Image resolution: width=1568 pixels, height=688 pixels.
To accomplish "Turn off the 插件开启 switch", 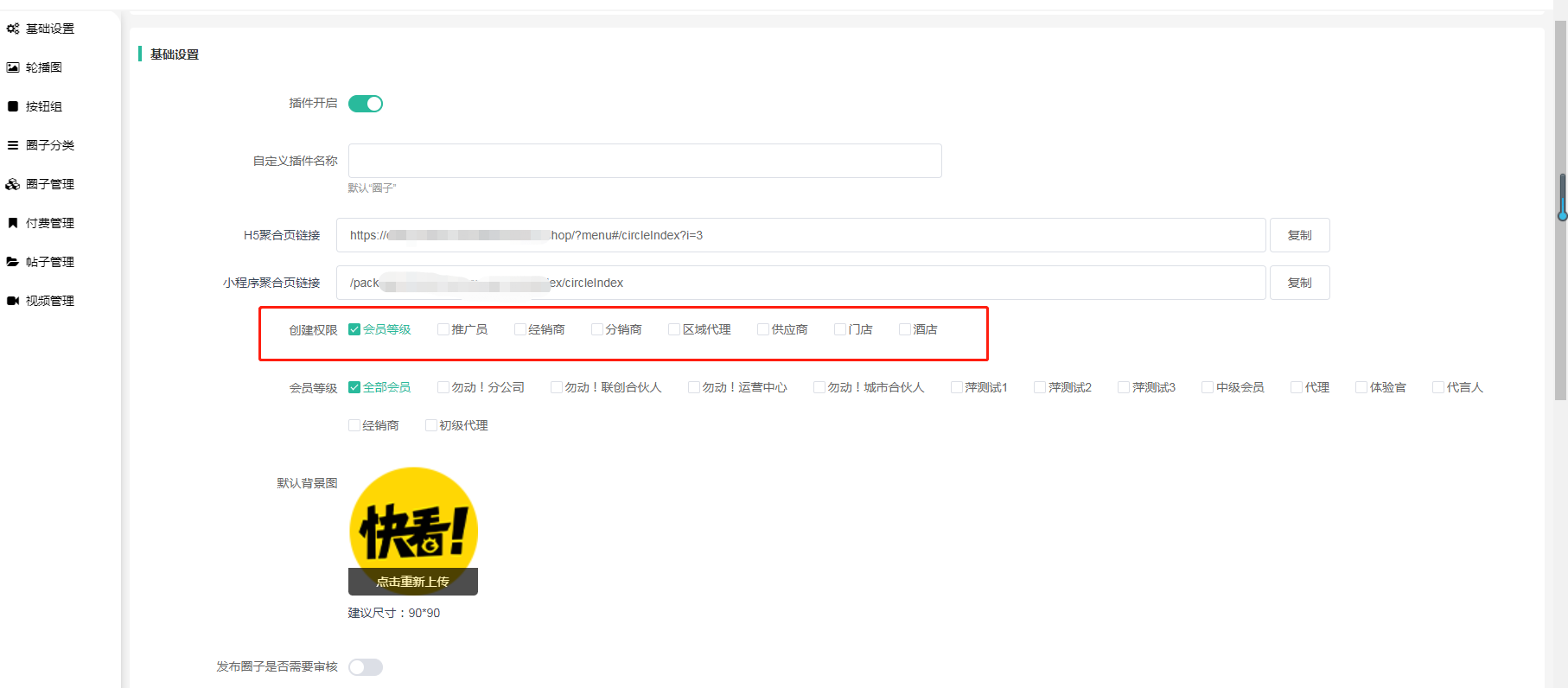I will pos(366,104).
